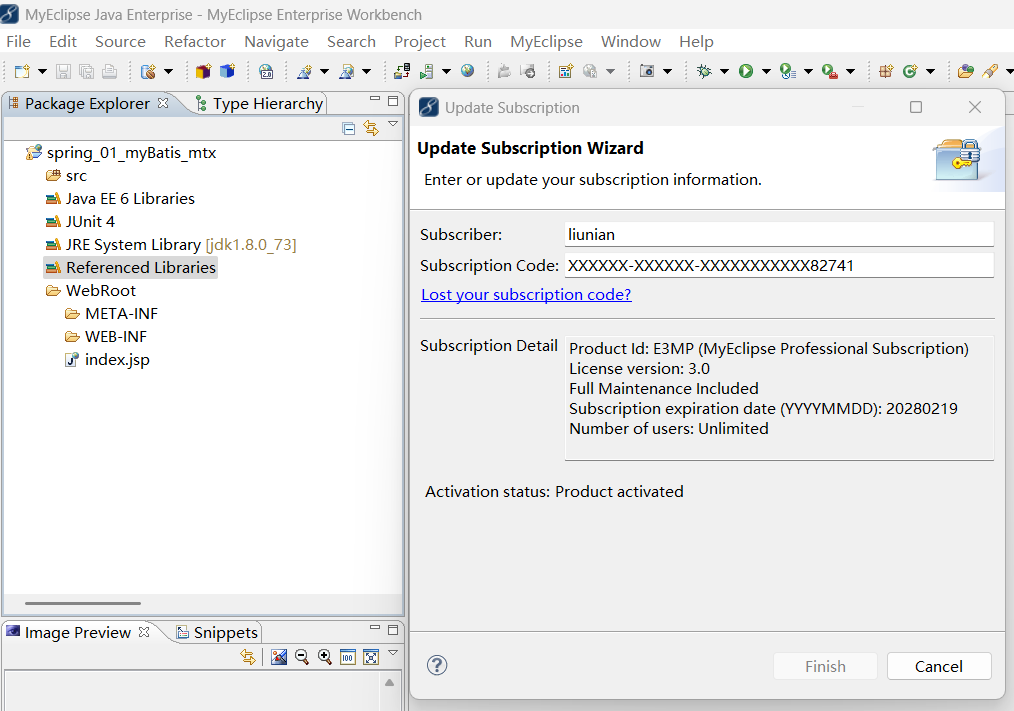This screenshot has height=711, width=1014.
Task: Click the Zoom In icon in Image Preview
Action: (x=325, y=657)
